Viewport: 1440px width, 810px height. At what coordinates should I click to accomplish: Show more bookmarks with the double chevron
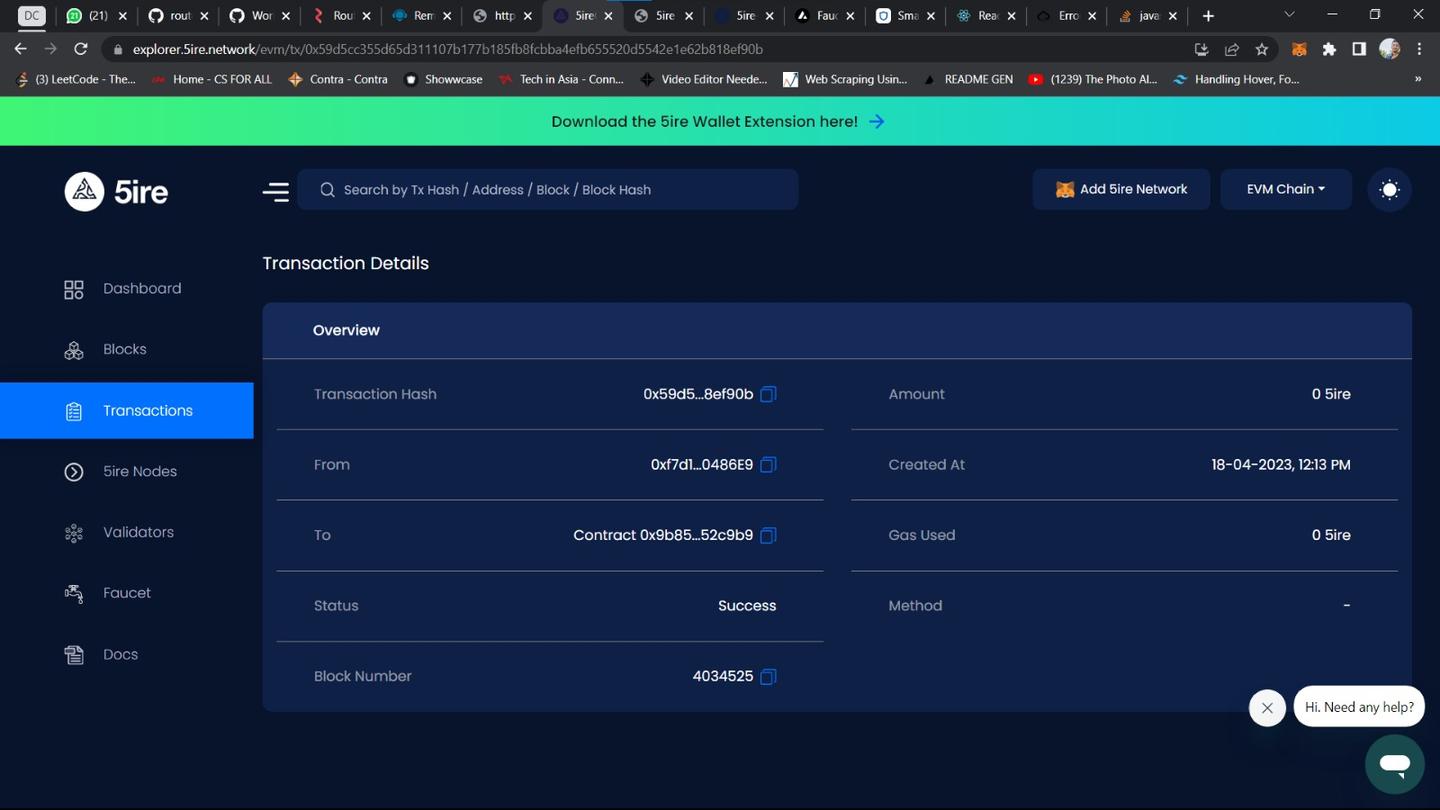click(x=1418, y=79)
